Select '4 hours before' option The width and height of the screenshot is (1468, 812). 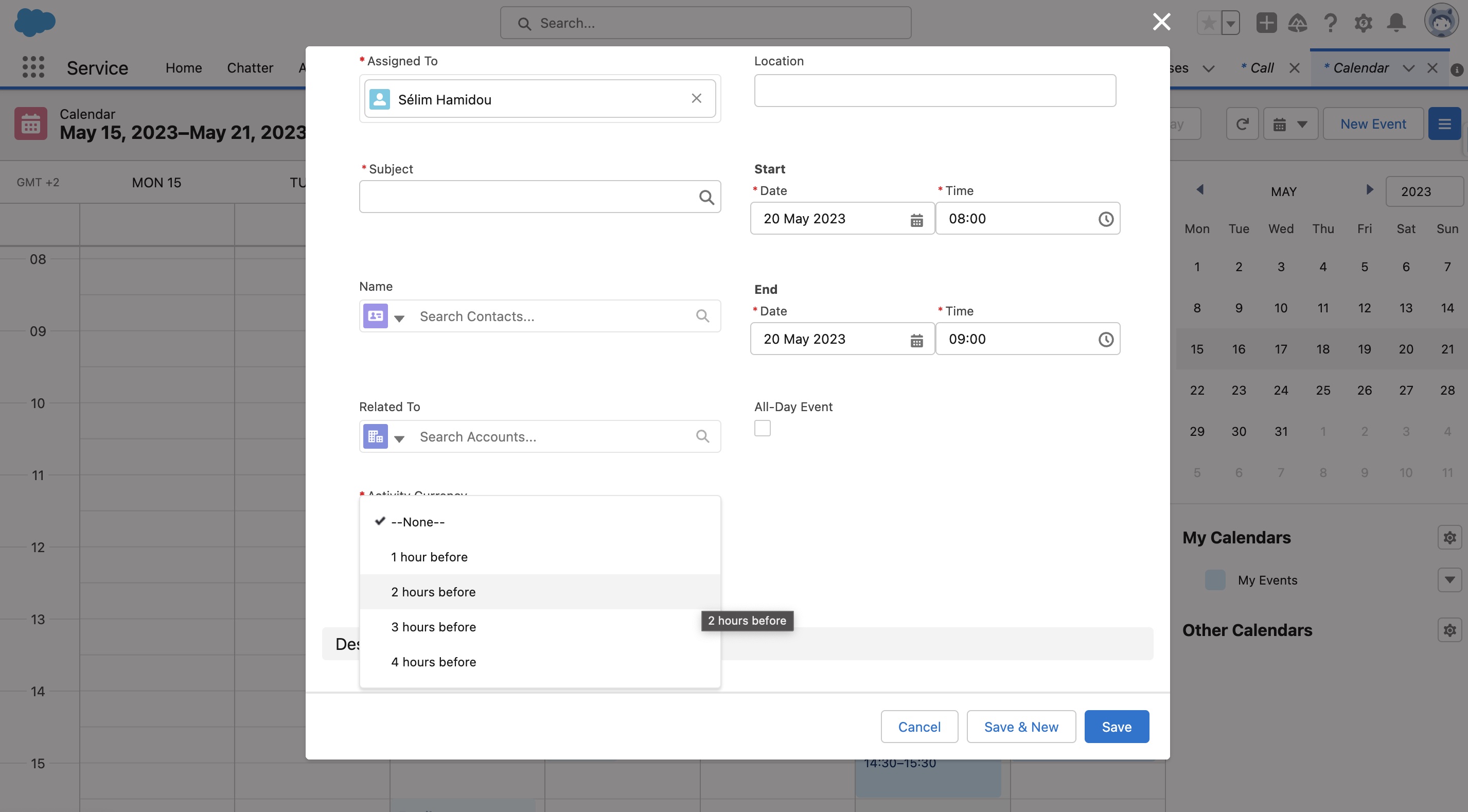tap(540, 662)
